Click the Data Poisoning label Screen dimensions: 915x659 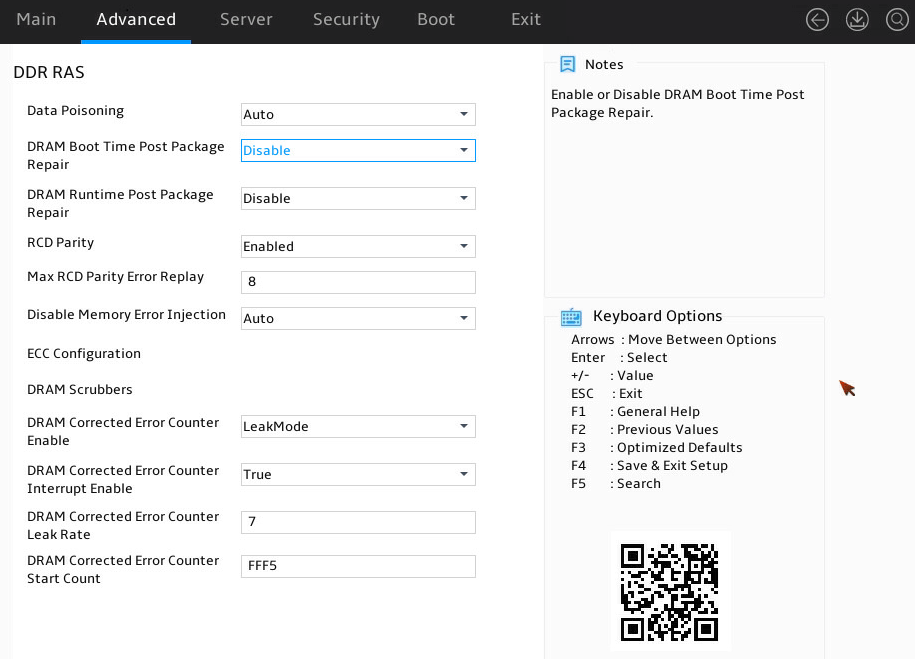point(76,111)
